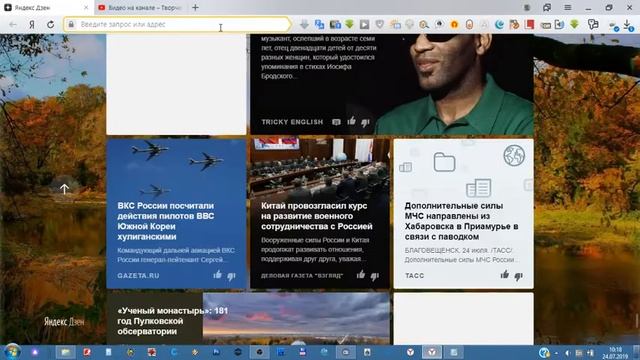Open File Explorer from the taskbar
The height and width of the screenshot is (360, 640).
pos(65,352)
